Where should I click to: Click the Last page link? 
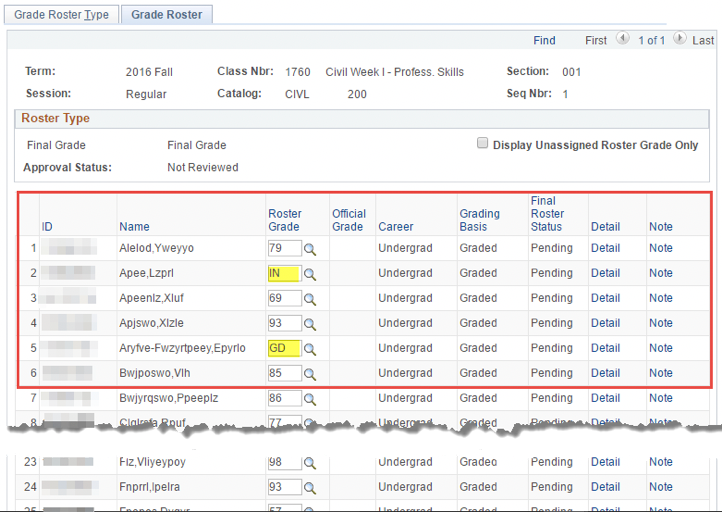tap(703, 40)
